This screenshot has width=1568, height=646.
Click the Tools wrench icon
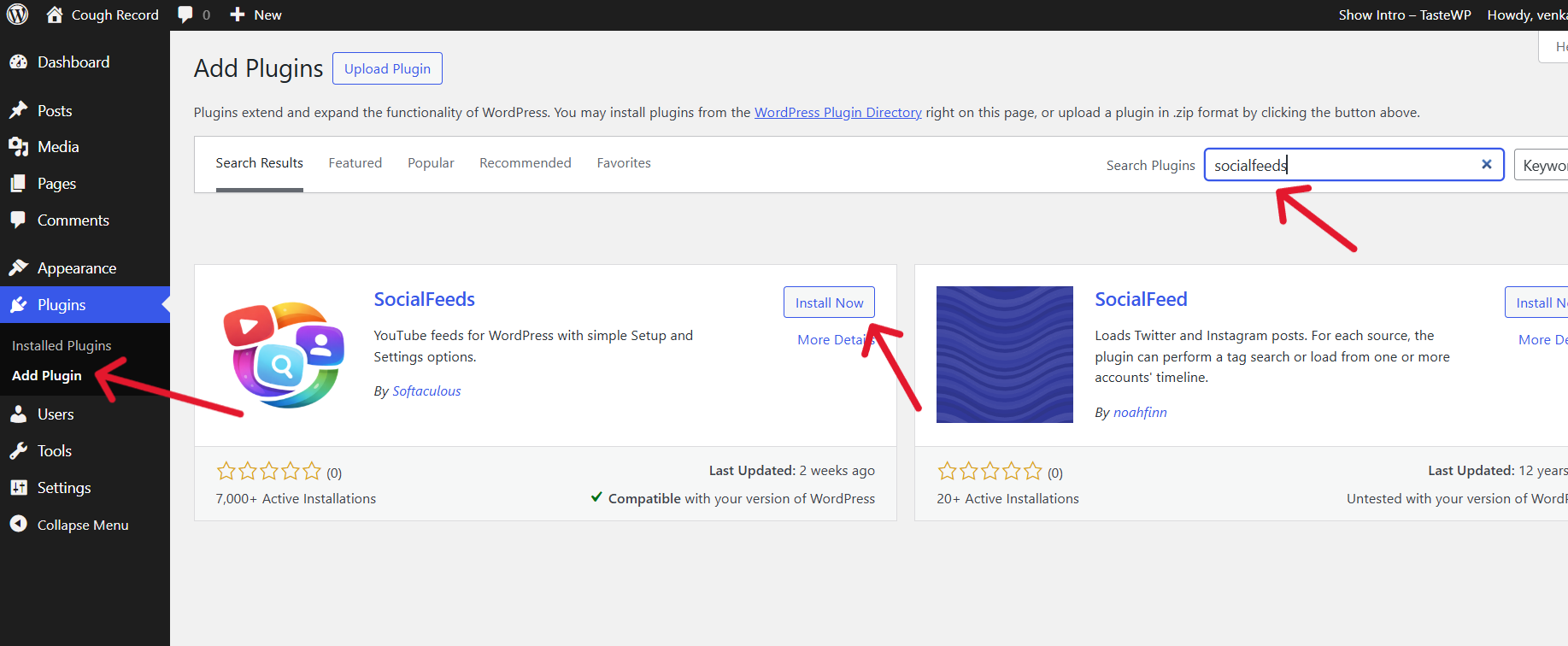pyautogui.click(x=18, y=450)
